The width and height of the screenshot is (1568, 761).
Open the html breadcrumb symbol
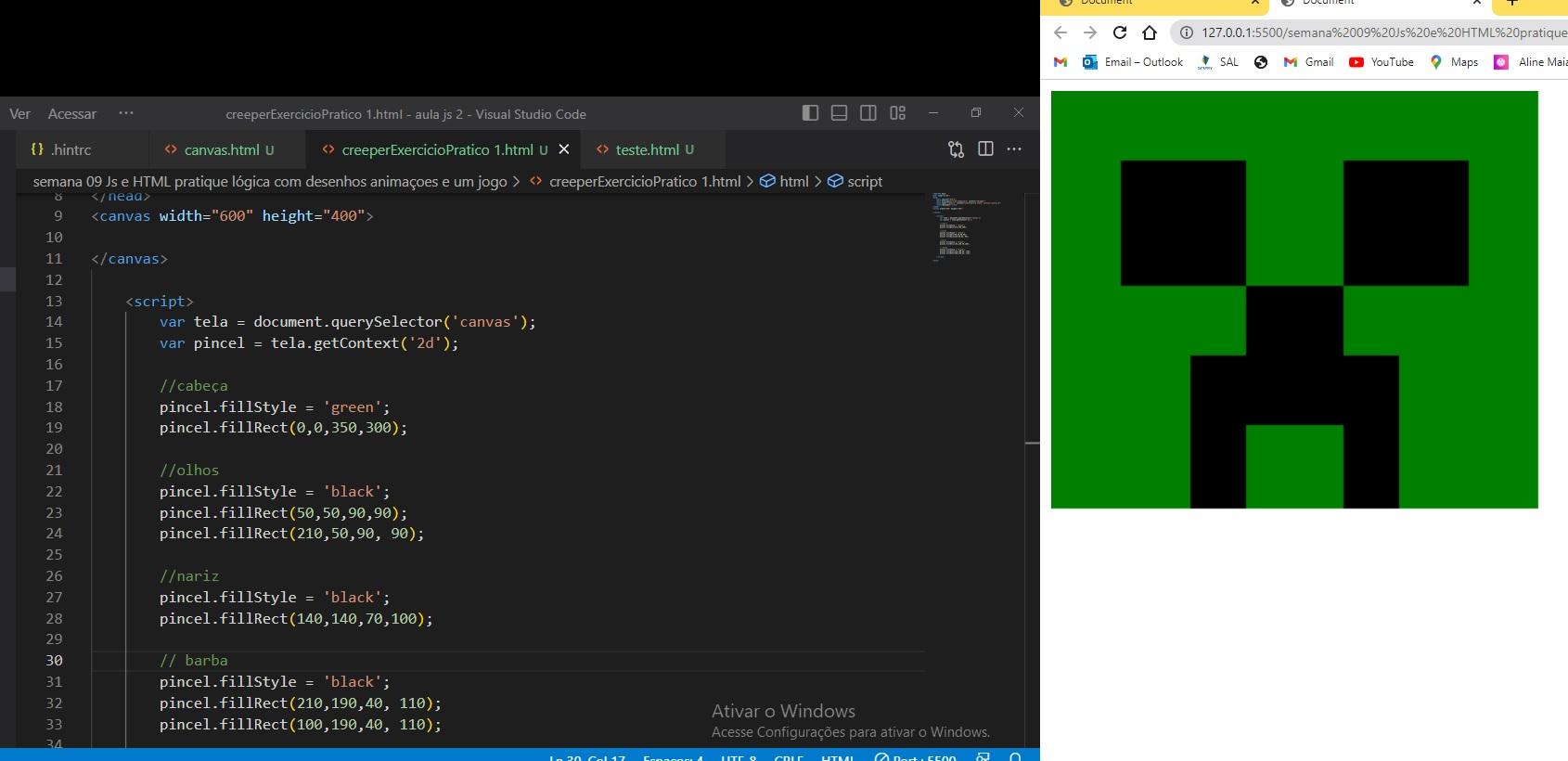[x=784, y=181]
